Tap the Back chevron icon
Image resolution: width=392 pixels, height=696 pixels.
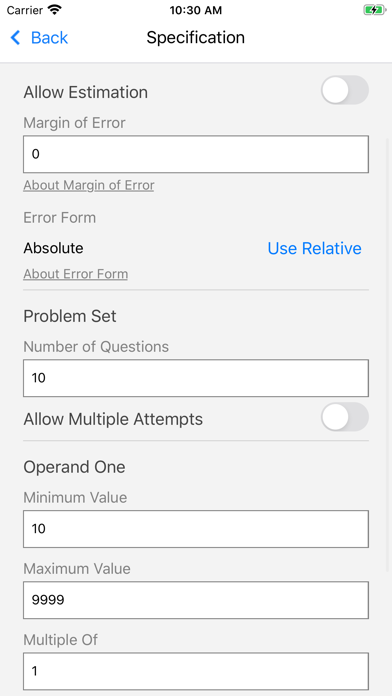point(16,38)
